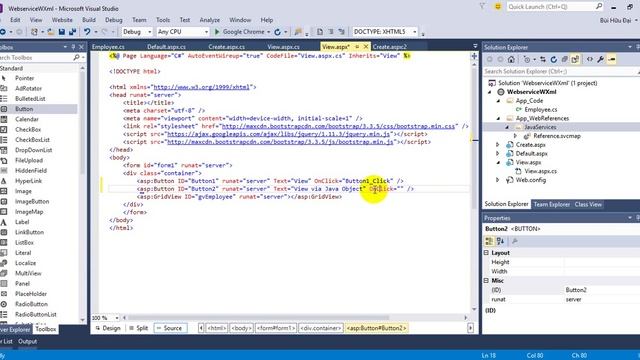Screen dimensions: 640x360
Task: Click the pending changes filter clock icon
Action: tap(527, 60)
